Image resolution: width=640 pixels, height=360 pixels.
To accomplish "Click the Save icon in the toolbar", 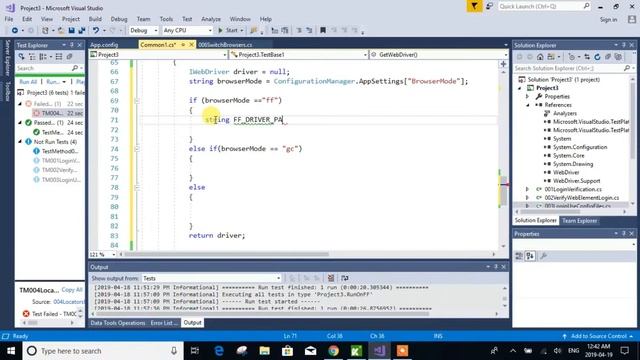I will pos(71,31).
